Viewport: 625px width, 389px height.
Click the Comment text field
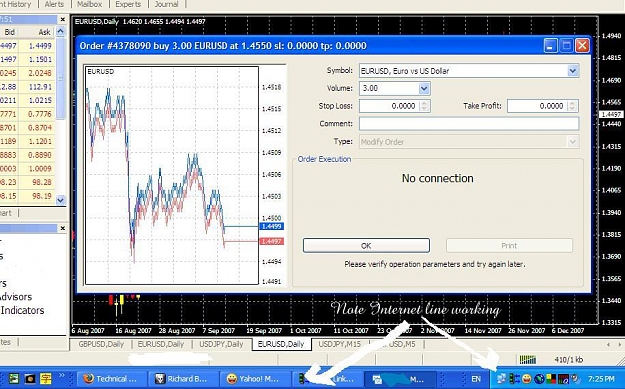click(x=469, y=124)
